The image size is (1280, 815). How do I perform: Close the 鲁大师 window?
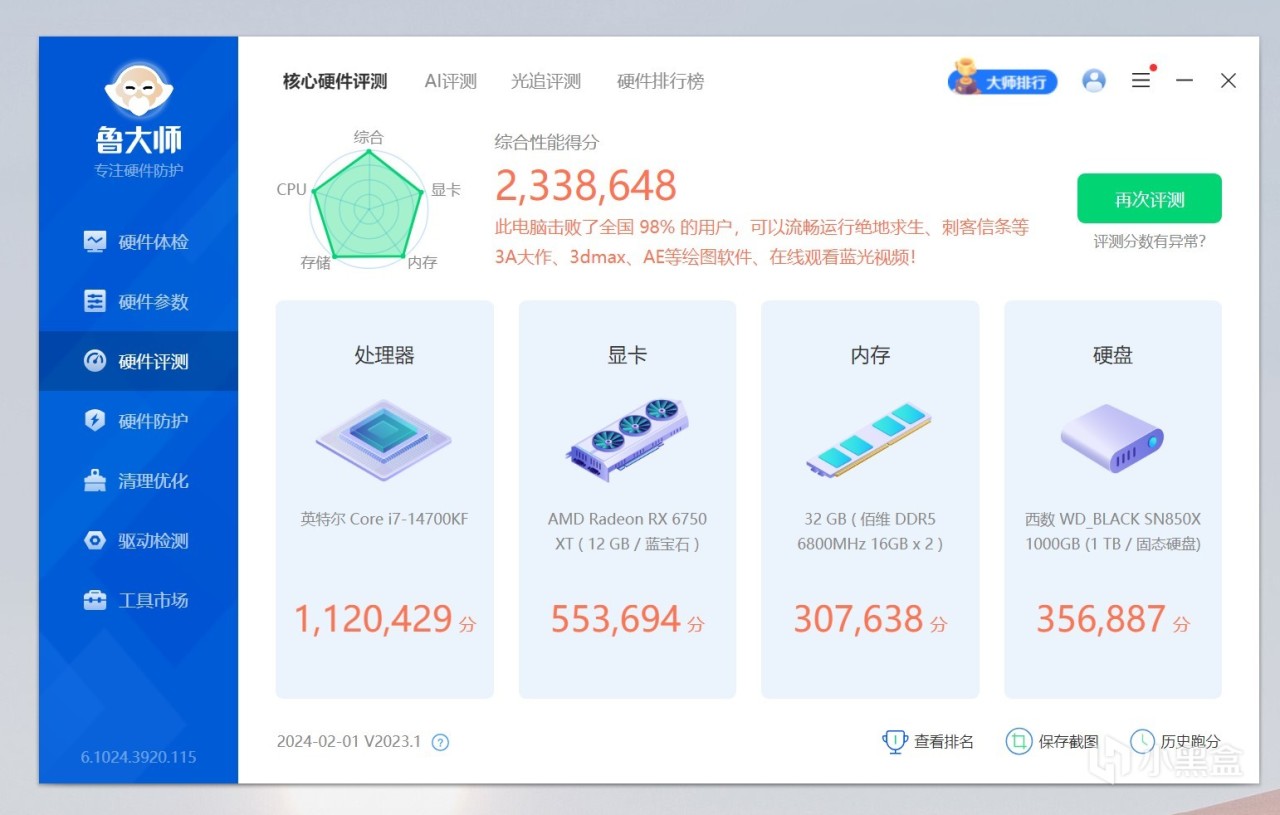[1229, 81]
